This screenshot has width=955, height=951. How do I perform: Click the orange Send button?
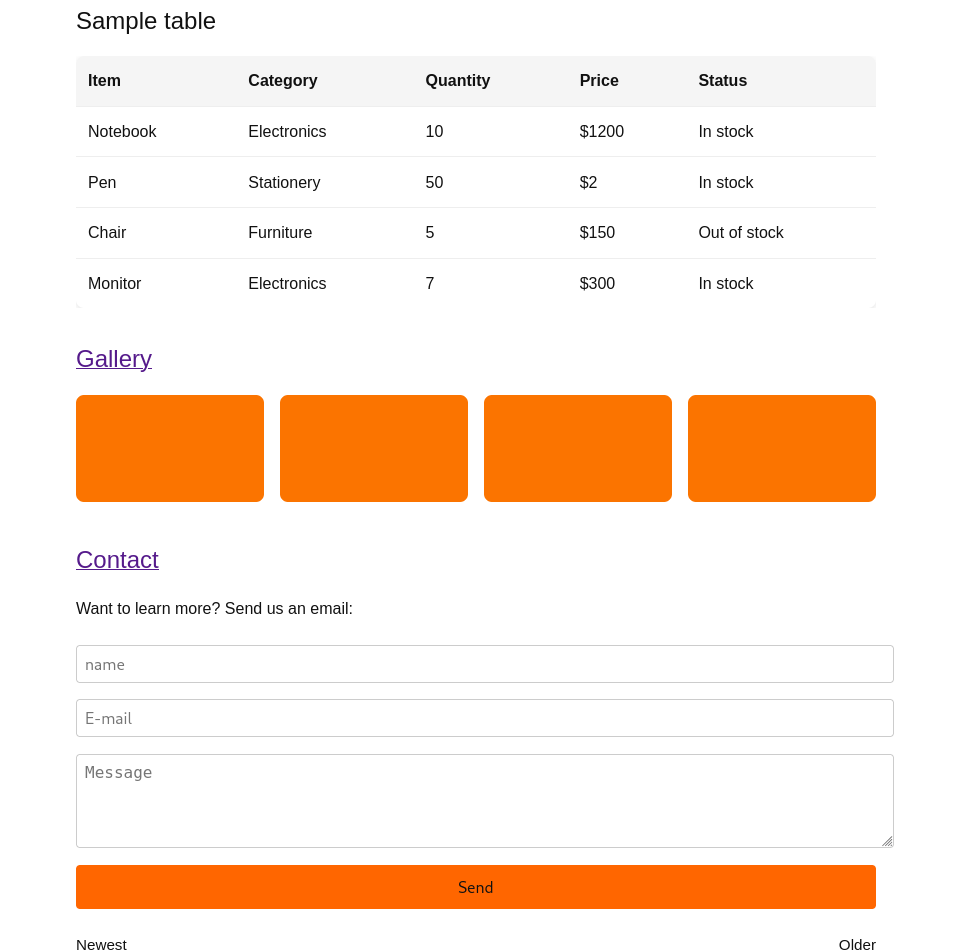[x=476, y=887]
